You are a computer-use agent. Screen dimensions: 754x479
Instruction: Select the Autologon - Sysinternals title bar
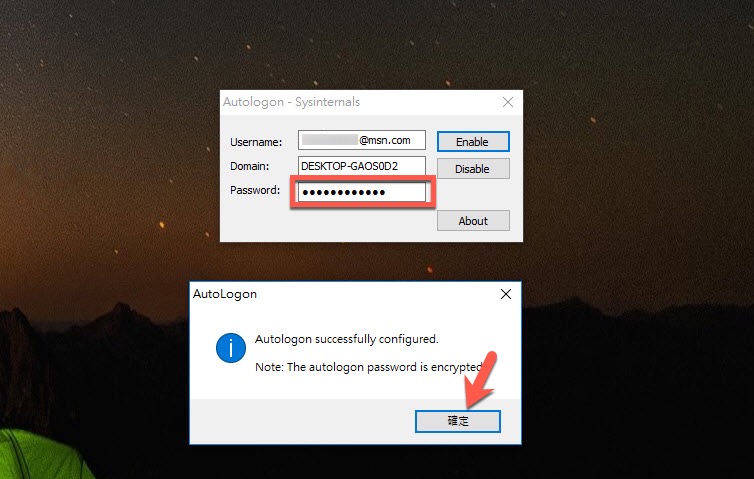click(358, 102)
